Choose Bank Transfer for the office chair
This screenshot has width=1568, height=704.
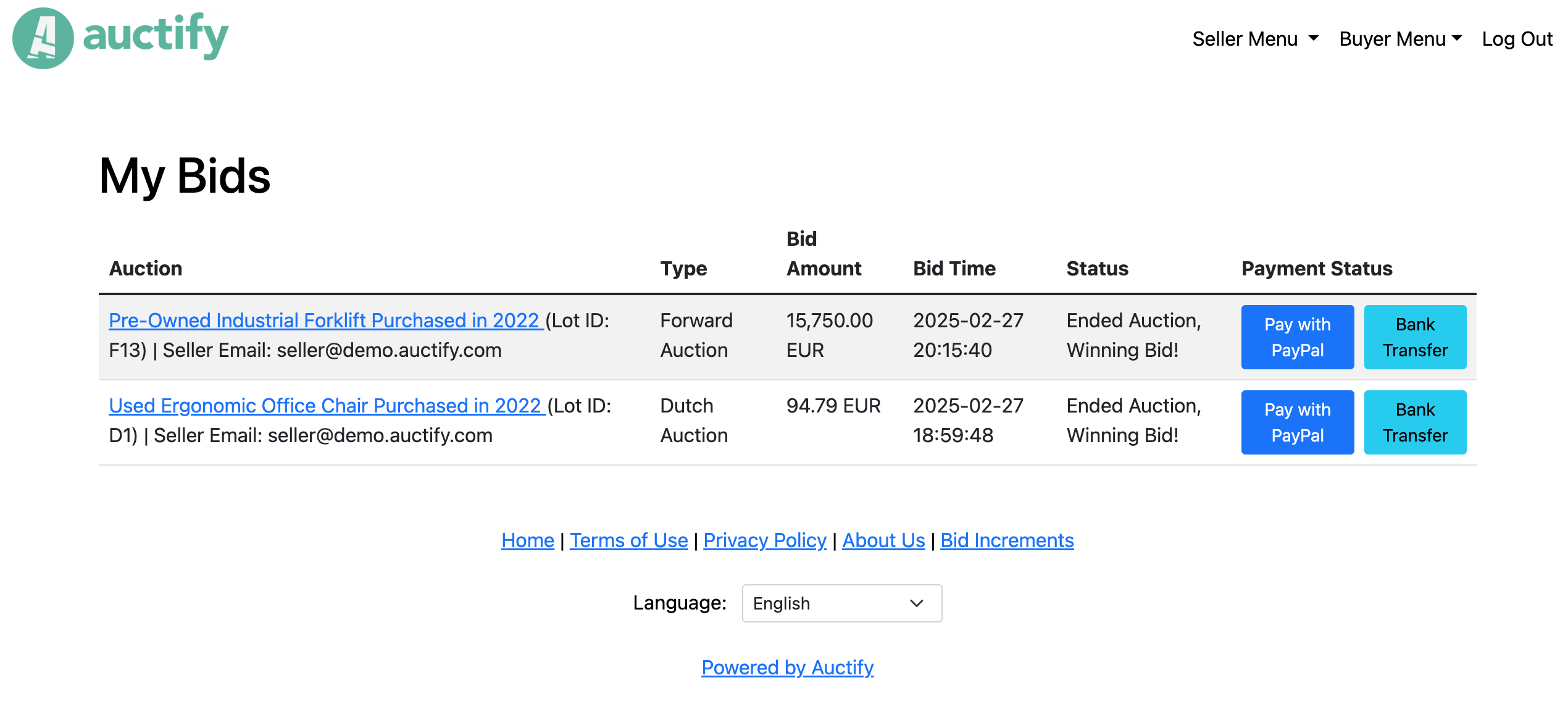coord(1415,422)
